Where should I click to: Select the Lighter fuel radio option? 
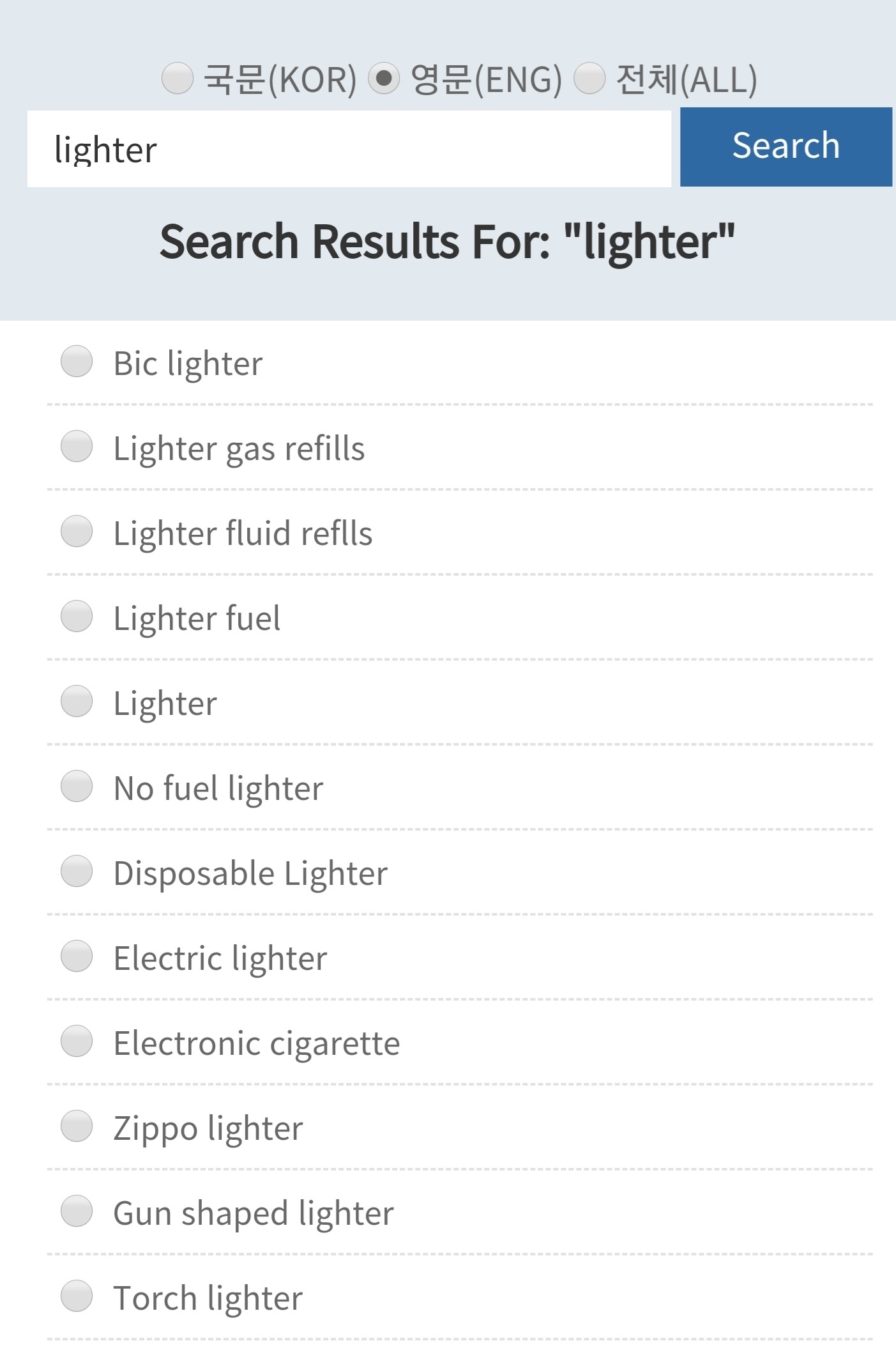pos(77,617)
